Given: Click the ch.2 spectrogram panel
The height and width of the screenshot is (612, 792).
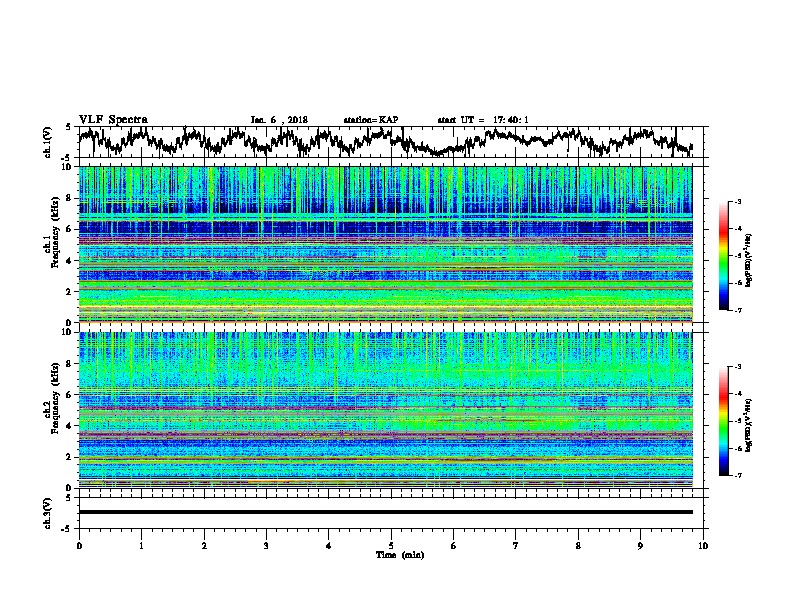Looking at the screenshot, I should (385, 410).
